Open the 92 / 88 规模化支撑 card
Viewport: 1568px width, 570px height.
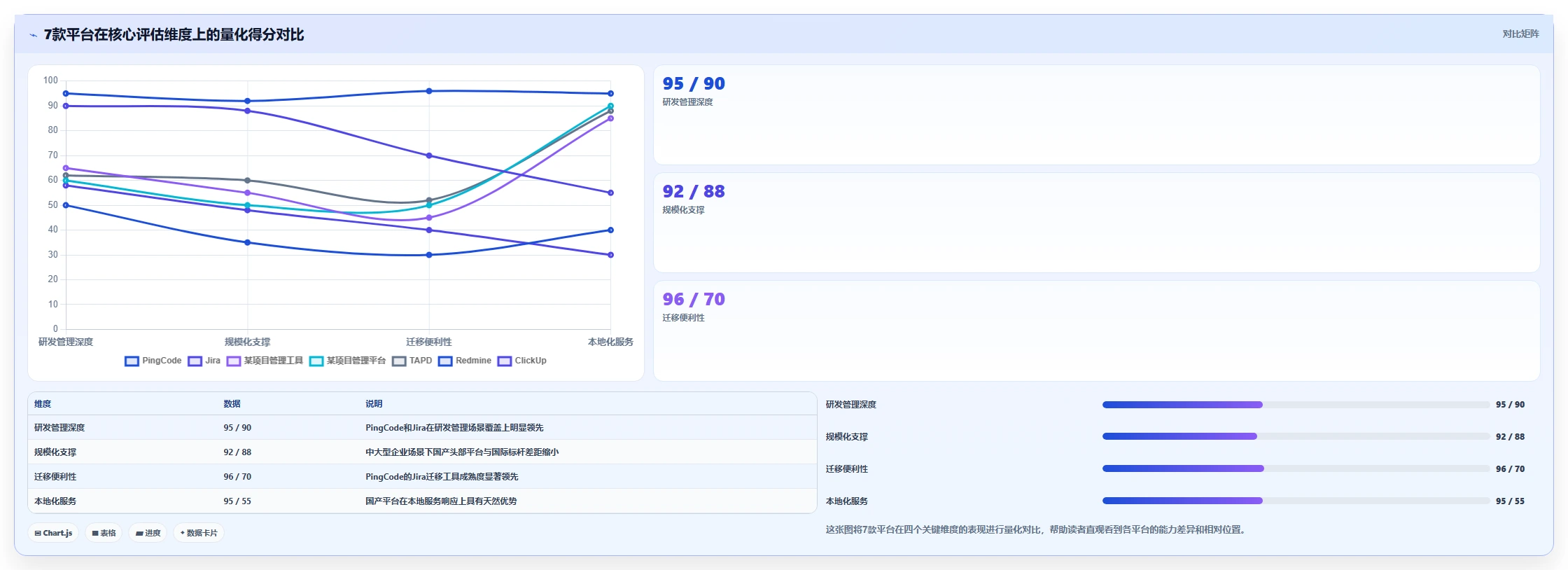click(x=1096, y=223)
